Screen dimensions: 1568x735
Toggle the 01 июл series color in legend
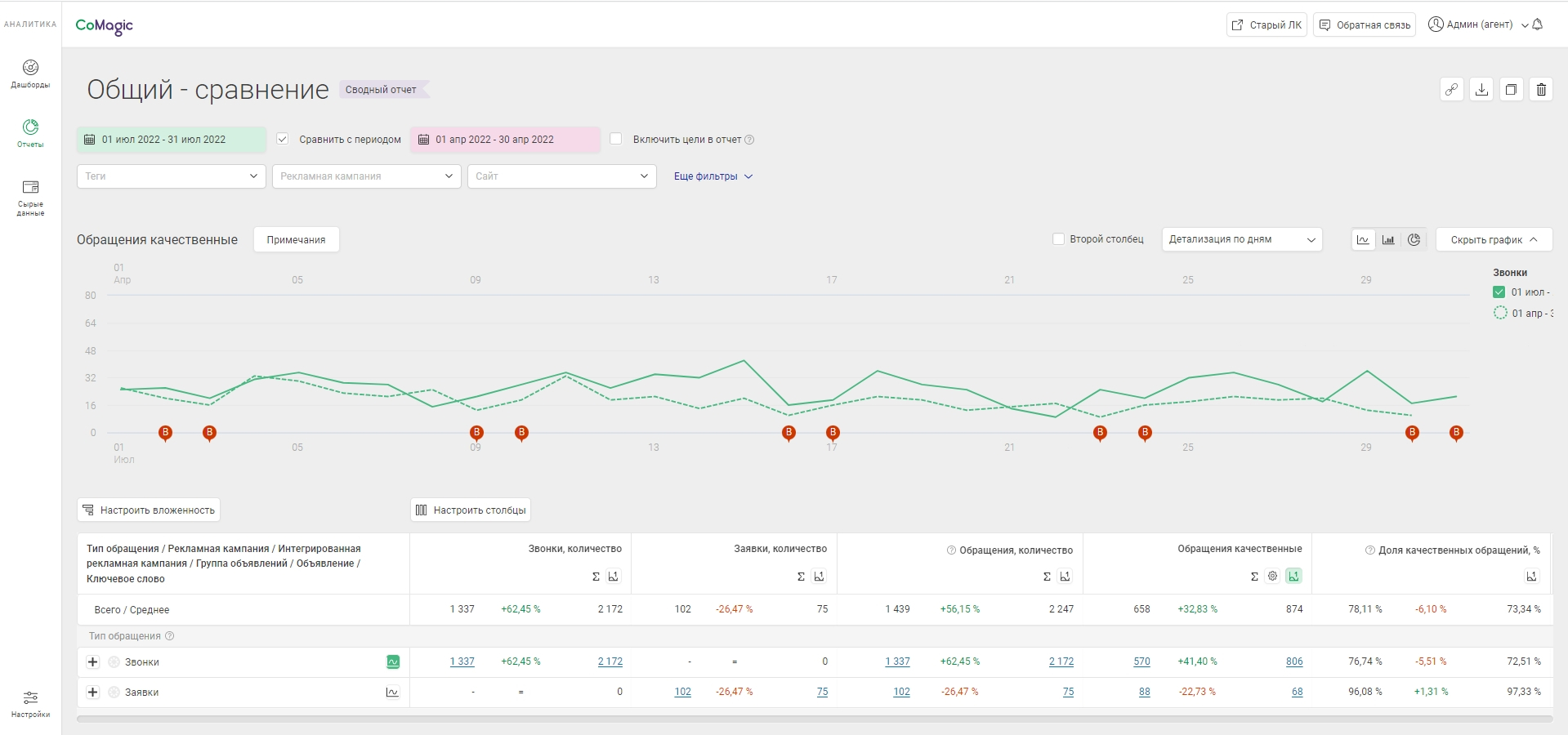1499,292
